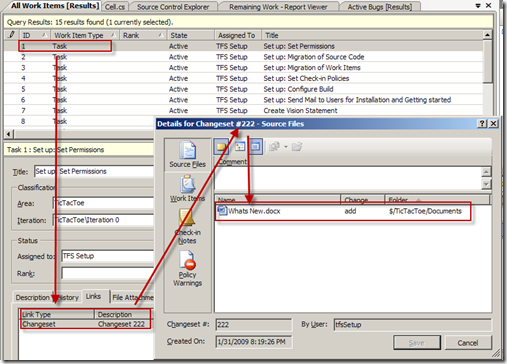Open Source Files section in changeset dialog
Viewport: 507px width, 364px height.
pyautogui.click(x=188, y=154)
